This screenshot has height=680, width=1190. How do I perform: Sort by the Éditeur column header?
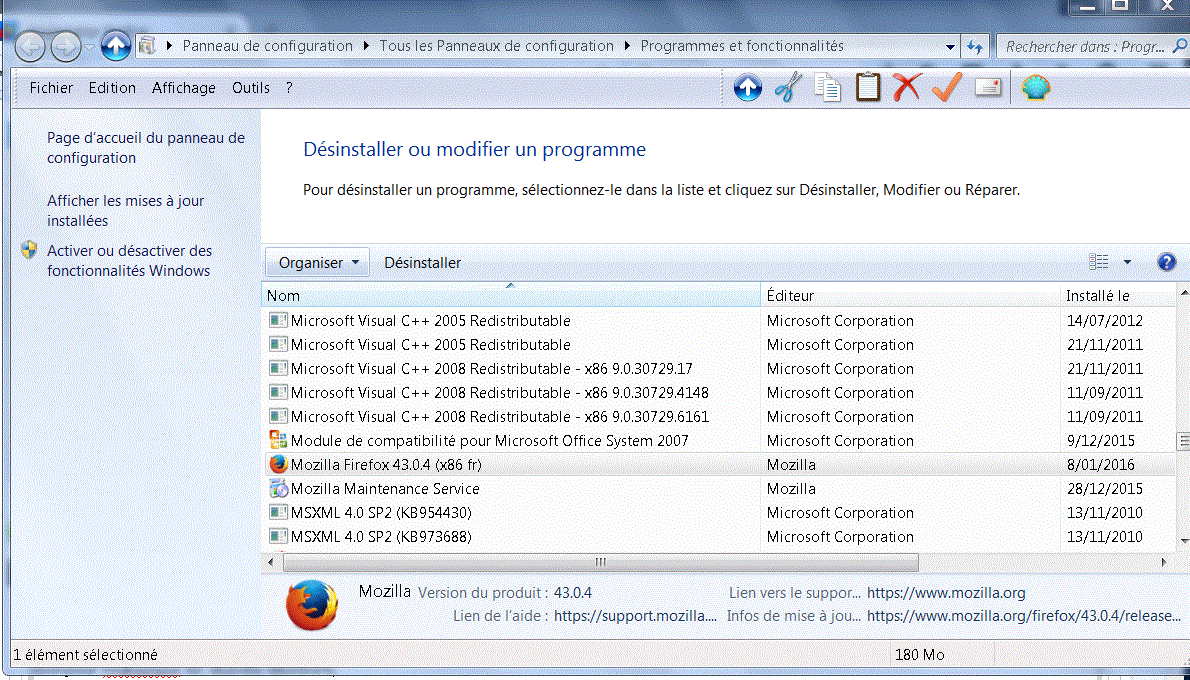910,295
